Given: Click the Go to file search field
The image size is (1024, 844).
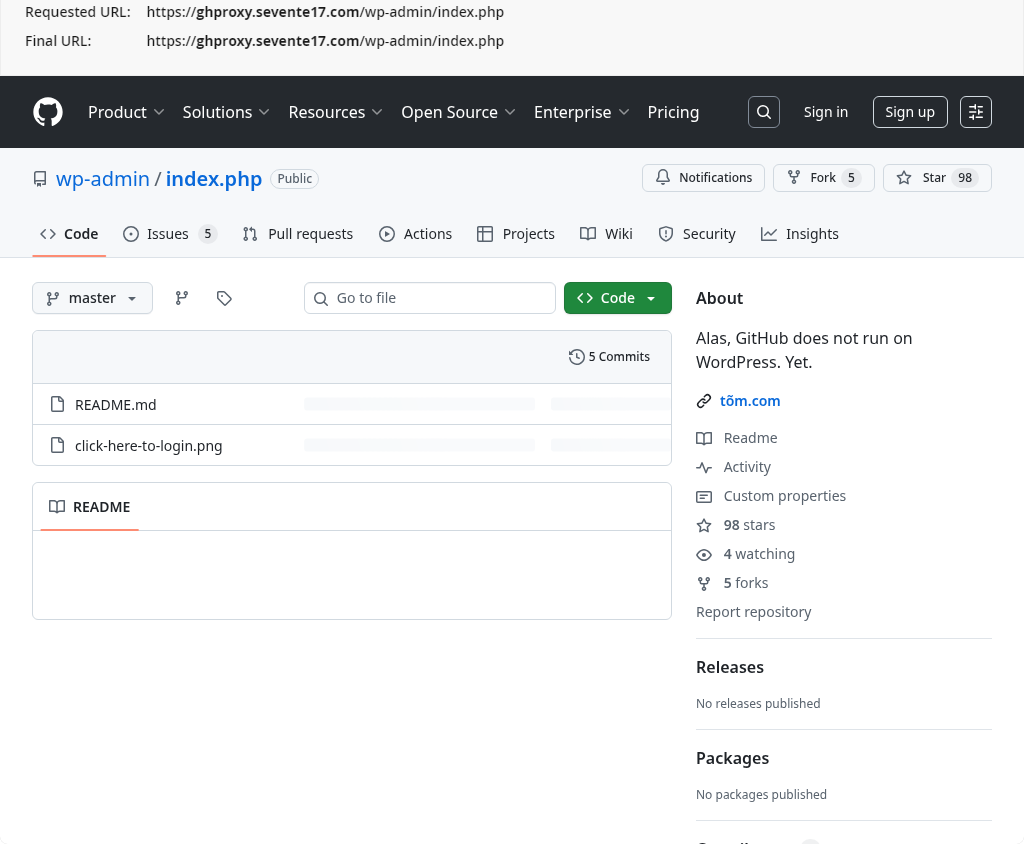Looking at the screenshot, I should (x=430, y=298).
